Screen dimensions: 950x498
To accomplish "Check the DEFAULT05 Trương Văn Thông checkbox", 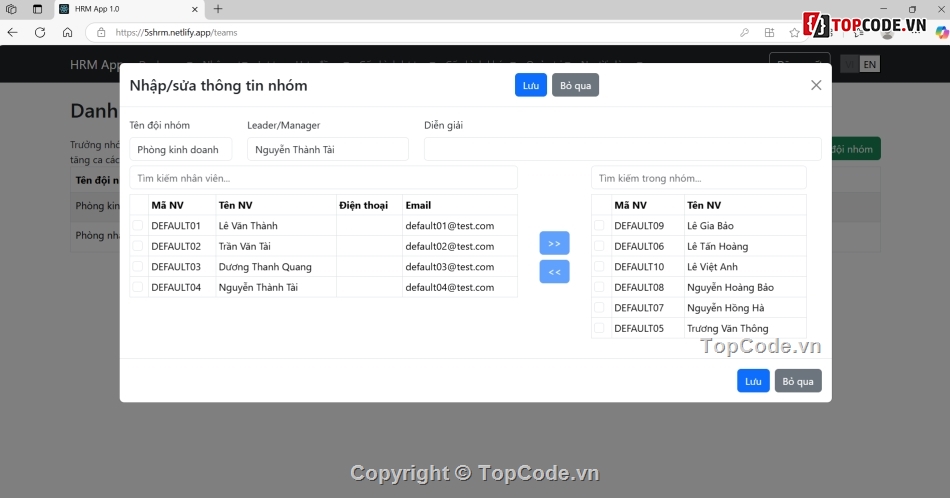I will [x=599, y=328].
